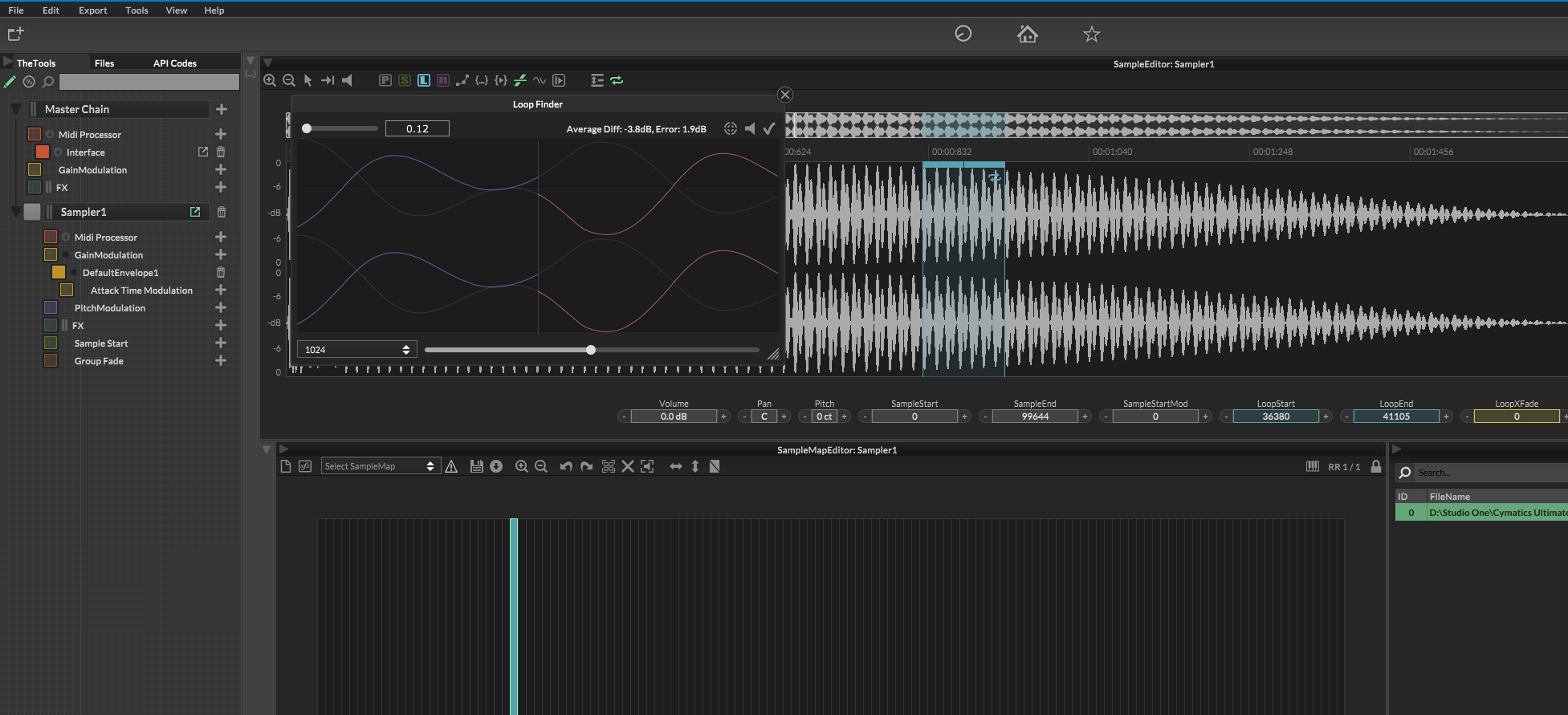The height and width of the screenshot is (715, 1568).
Task: Increase LoopStart with the plus button
Action: (x=1326, y=416)
